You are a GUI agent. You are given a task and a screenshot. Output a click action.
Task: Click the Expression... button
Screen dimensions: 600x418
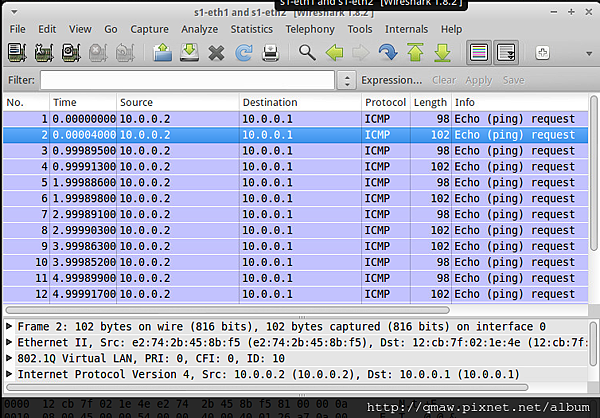pos(392,80)
